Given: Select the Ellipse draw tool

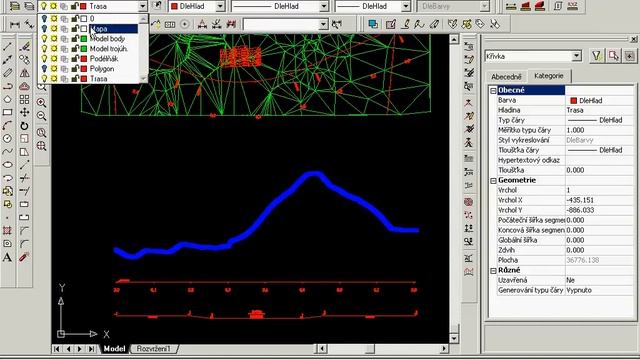Looking at the screenshot, I should 7,164.
